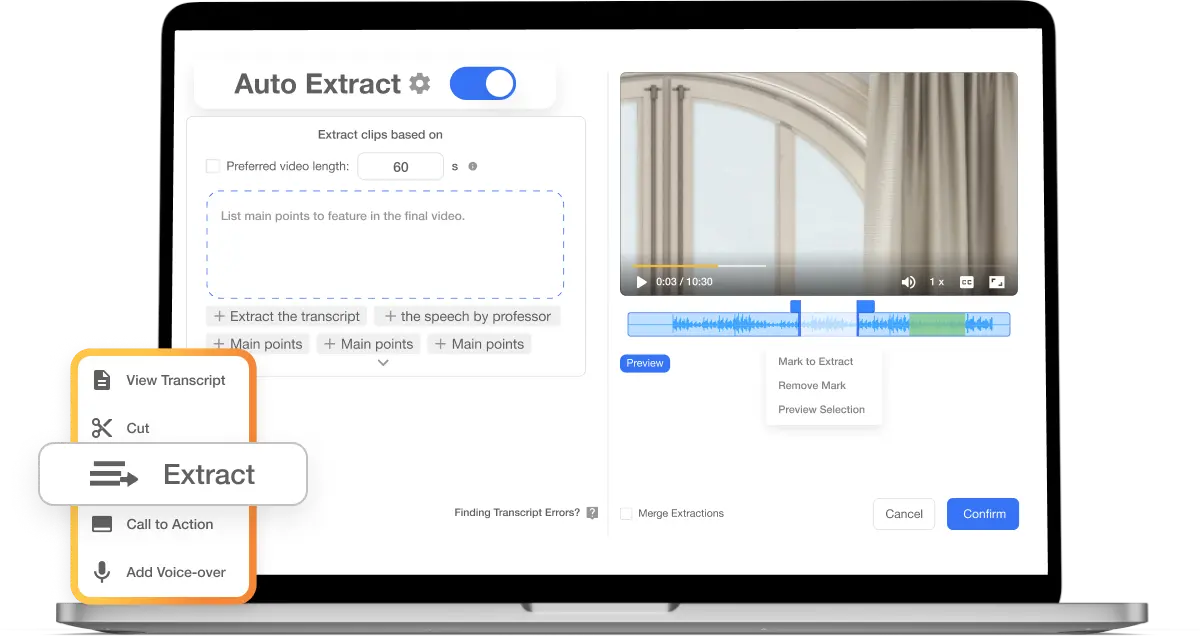The width and height of the screenshot is (1200, 644).
Task: Switch the video to fullscreen
Action: (996, 282)
